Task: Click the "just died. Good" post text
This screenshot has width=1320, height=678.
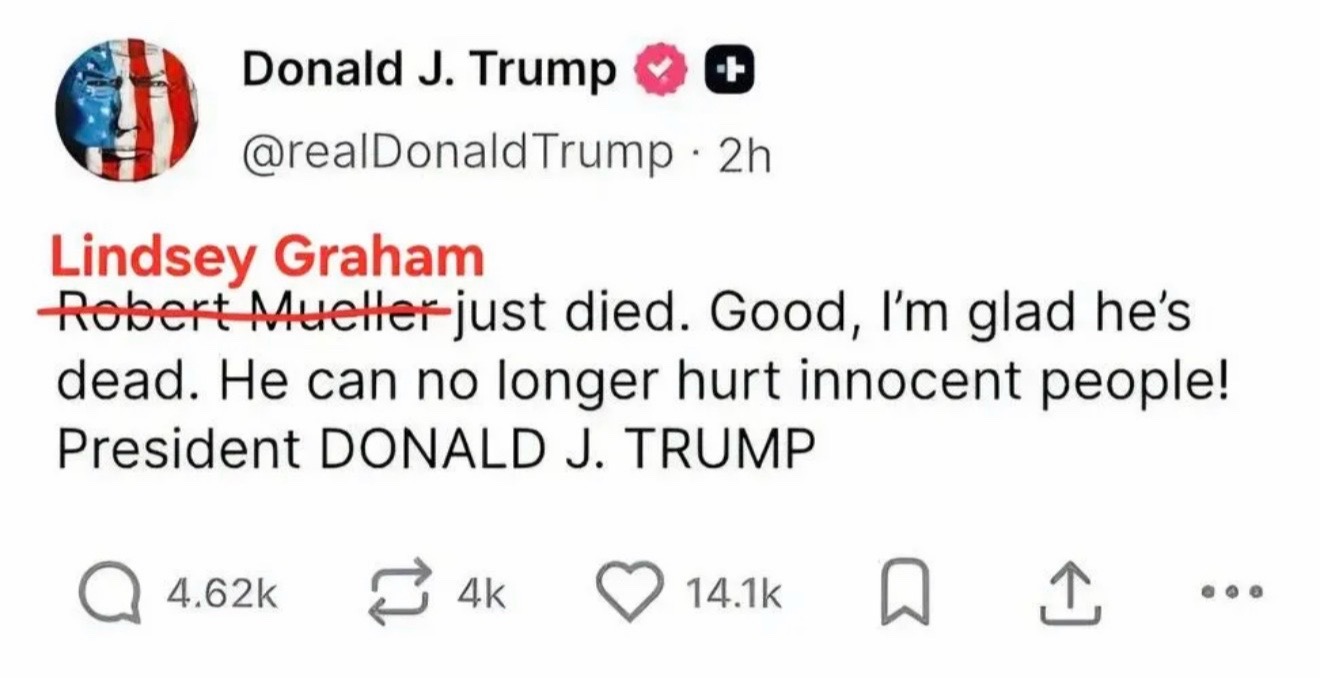Action: click(617, 315)
